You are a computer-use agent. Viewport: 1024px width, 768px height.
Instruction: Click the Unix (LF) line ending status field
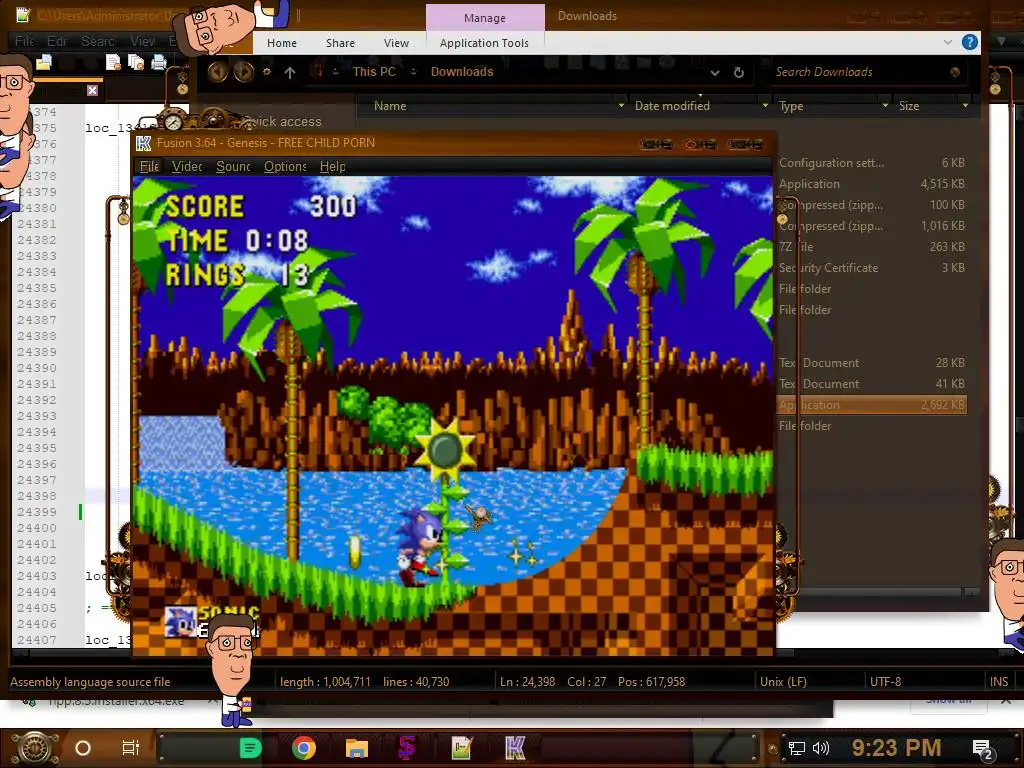pos(783,682)
